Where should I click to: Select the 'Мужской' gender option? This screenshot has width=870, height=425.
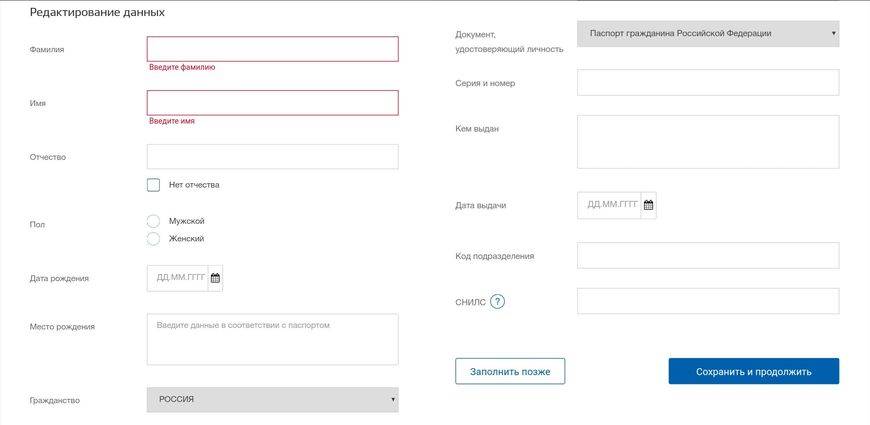[153, 221]
